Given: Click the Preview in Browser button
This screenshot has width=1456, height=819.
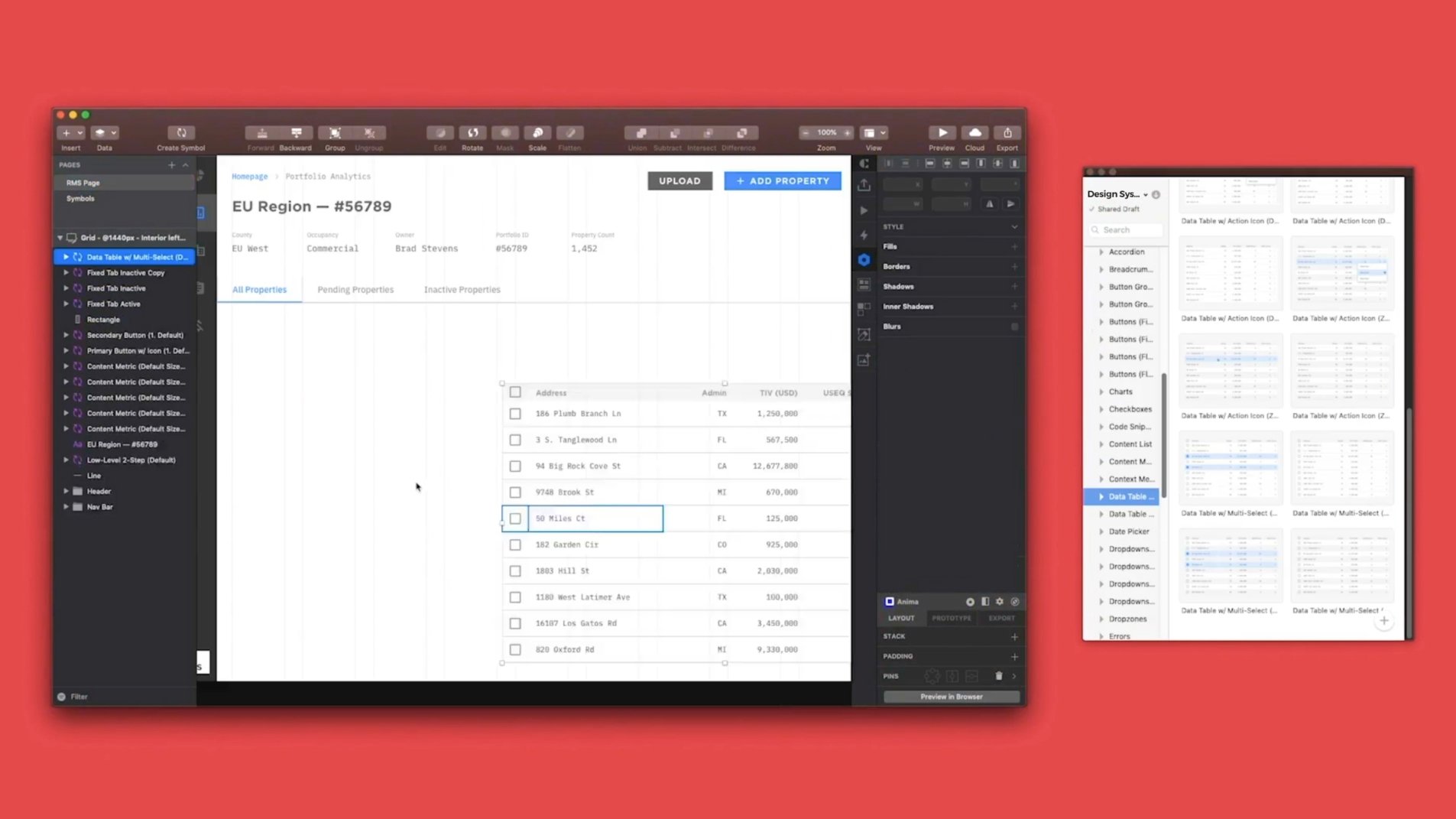Looking at the screenshot, I should 950,697.
